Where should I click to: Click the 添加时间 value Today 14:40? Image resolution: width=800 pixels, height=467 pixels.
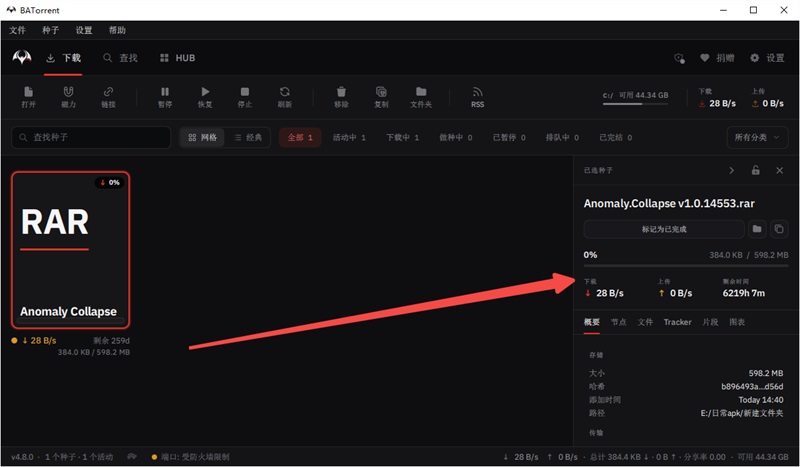point(761,400)
